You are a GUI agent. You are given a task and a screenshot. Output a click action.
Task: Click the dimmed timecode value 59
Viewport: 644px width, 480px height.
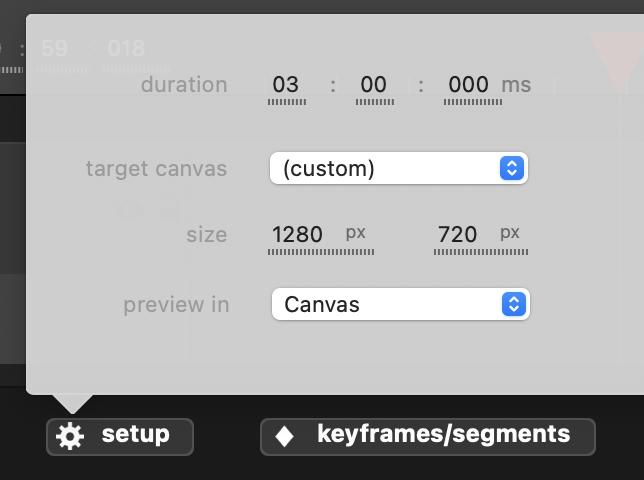56,48
